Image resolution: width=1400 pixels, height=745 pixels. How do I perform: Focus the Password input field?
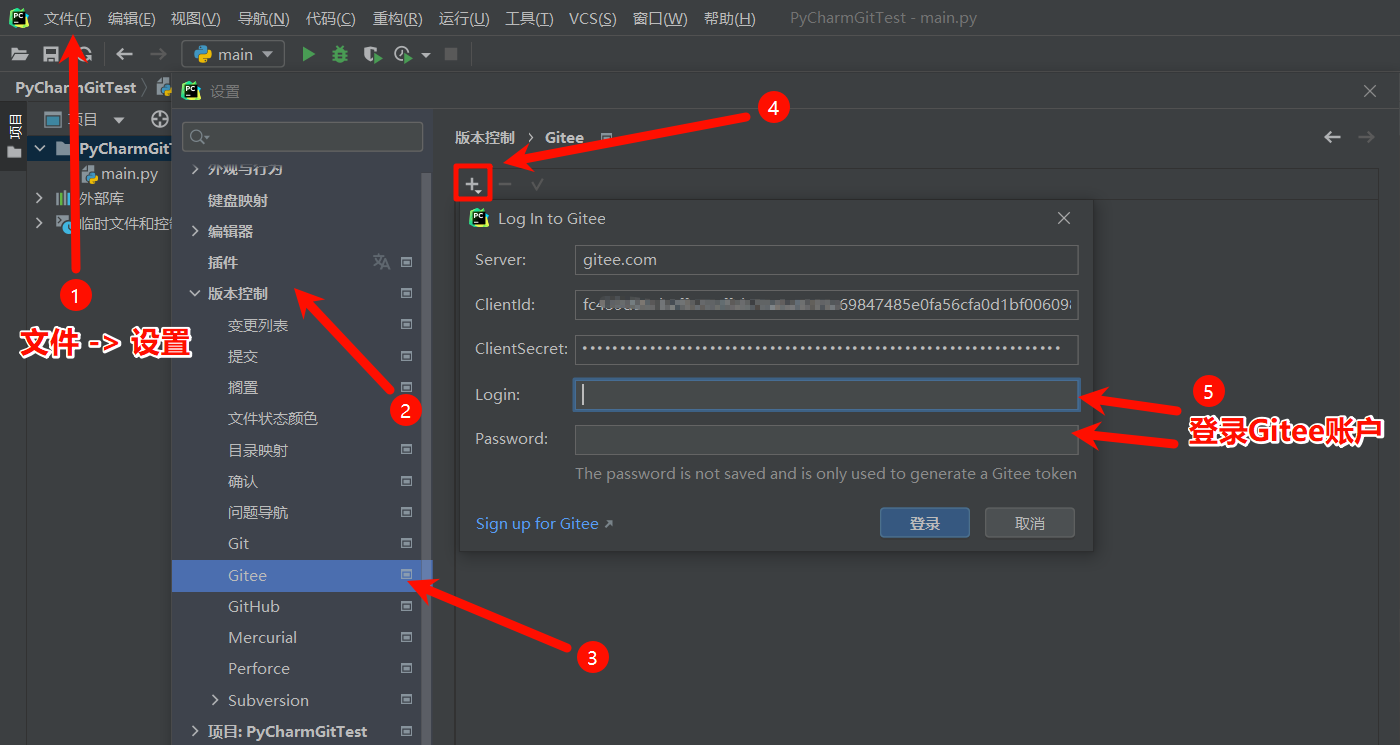[826, 439]
